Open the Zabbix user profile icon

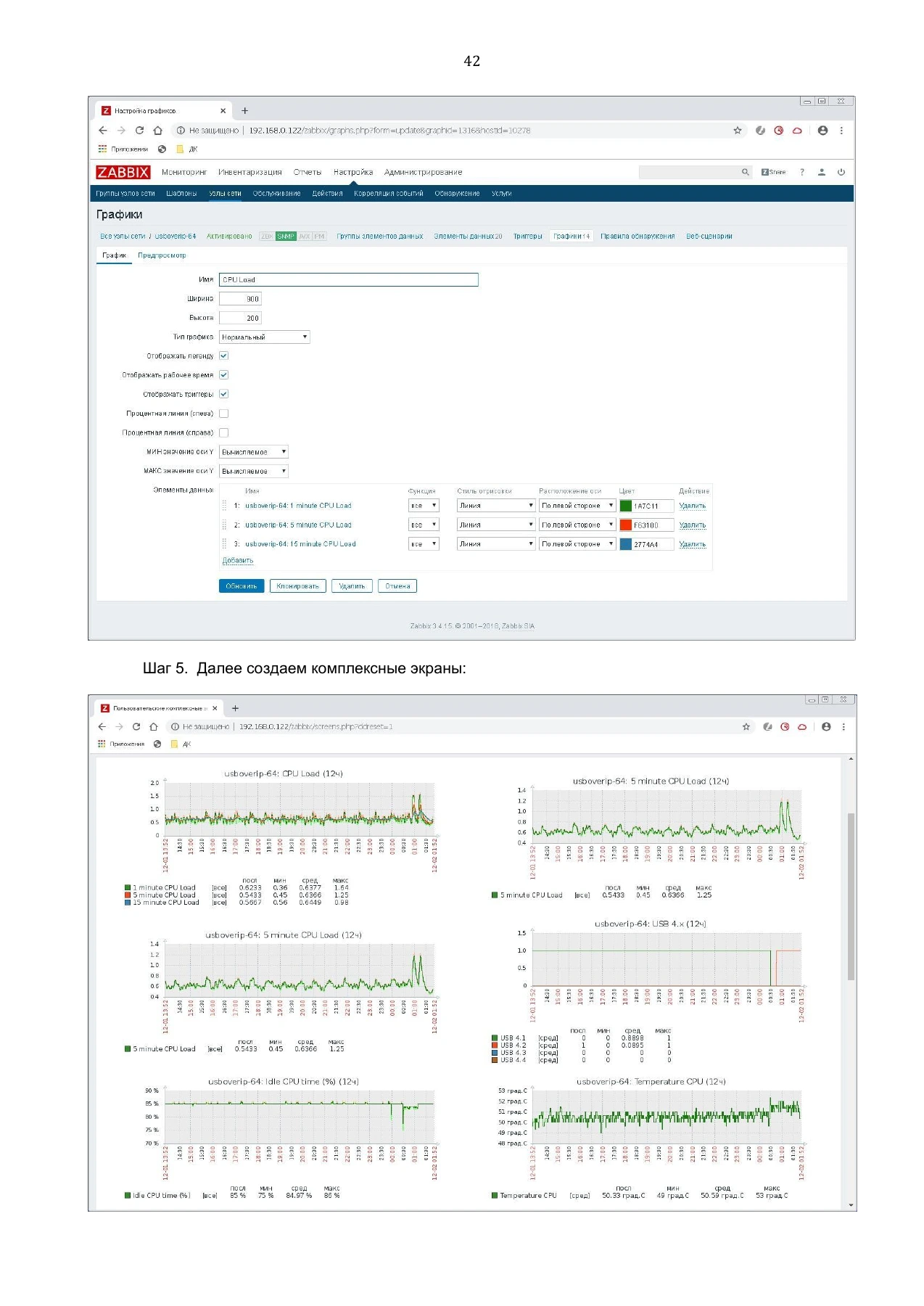tap(822, 172)
